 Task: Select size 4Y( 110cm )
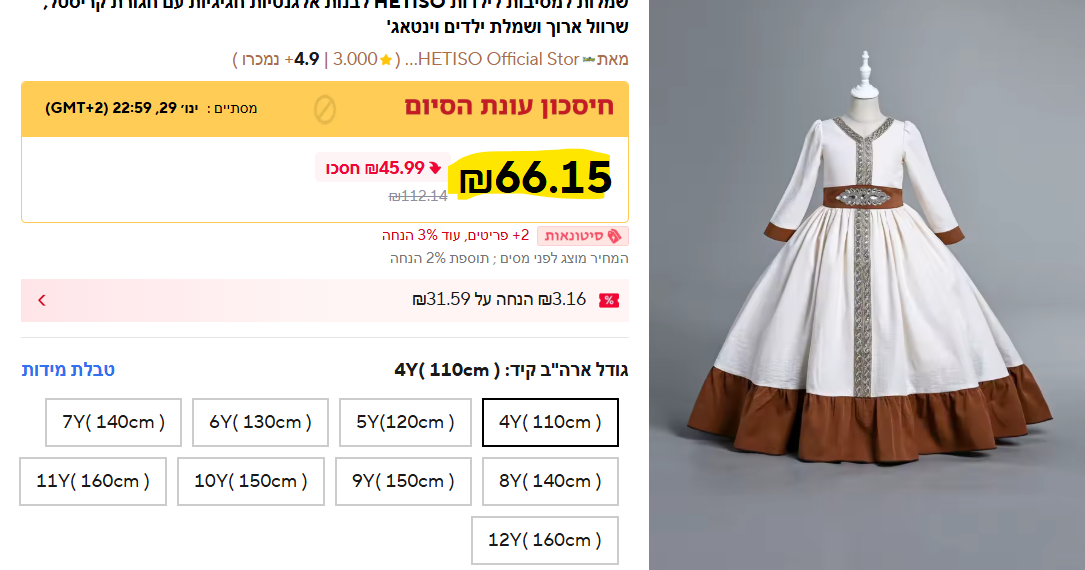[550, 422]
